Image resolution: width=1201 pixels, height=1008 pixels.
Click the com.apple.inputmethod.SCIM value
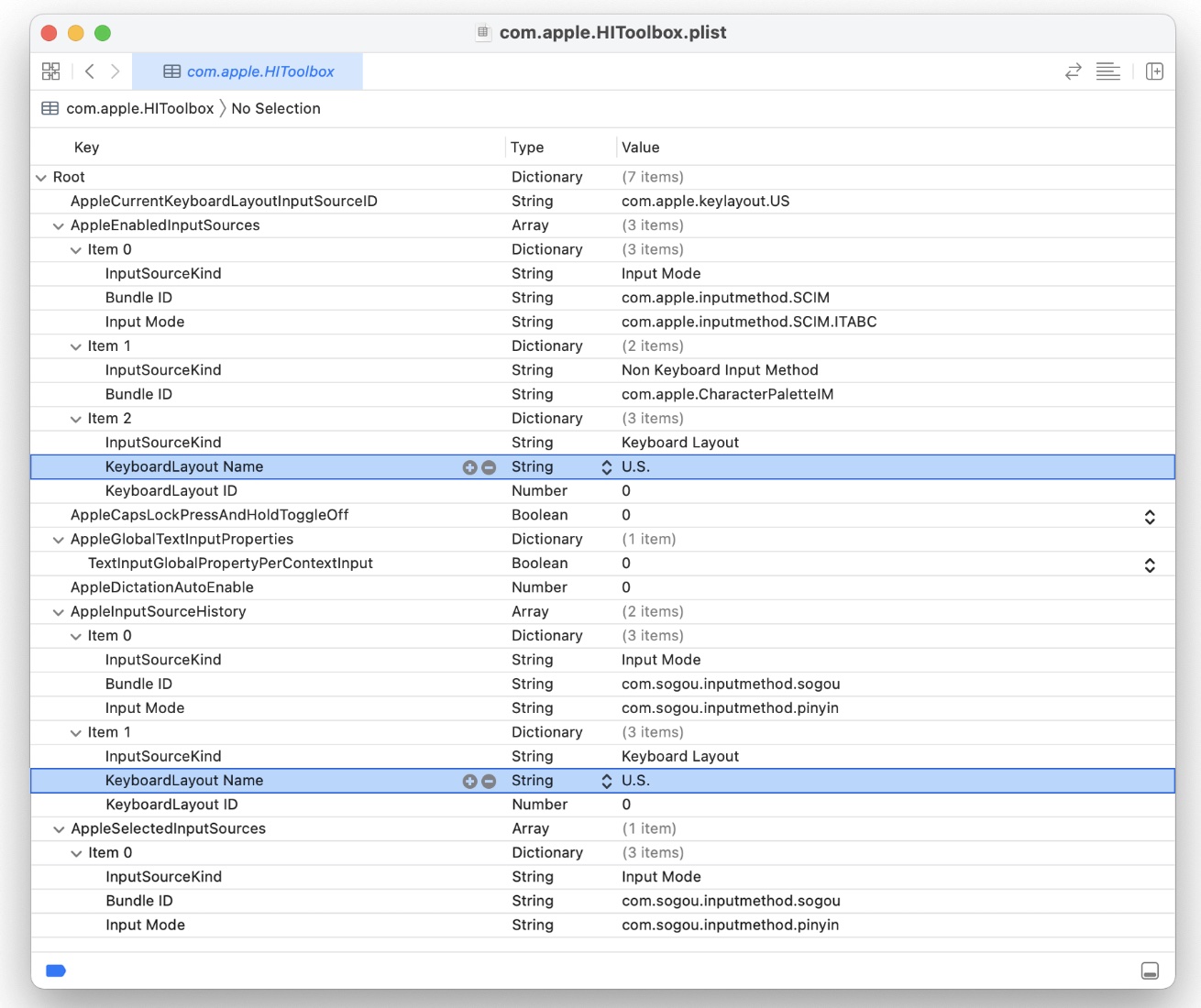[x=725, y=298]
